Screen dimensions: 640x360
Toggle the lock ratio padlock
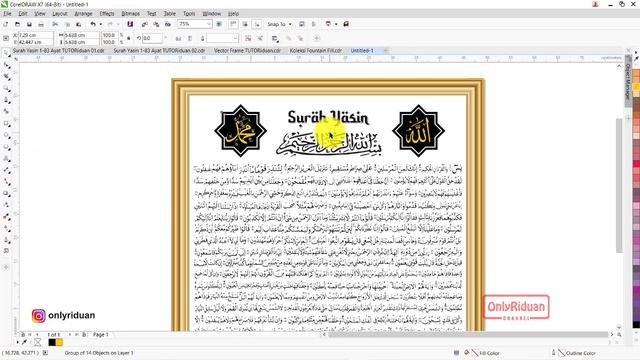[129, 38]
